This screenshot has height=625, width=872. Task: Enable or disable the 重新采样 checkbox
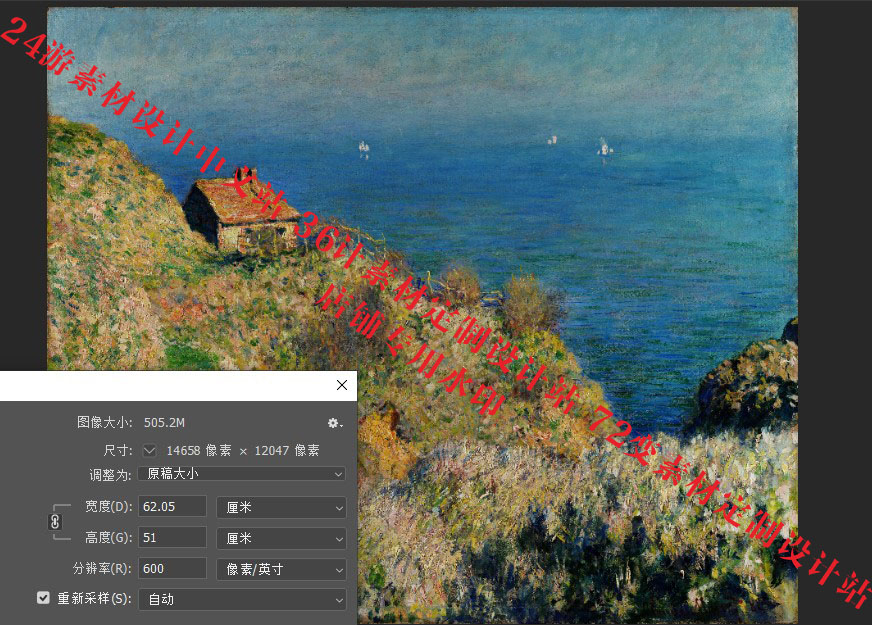[43, 598]
